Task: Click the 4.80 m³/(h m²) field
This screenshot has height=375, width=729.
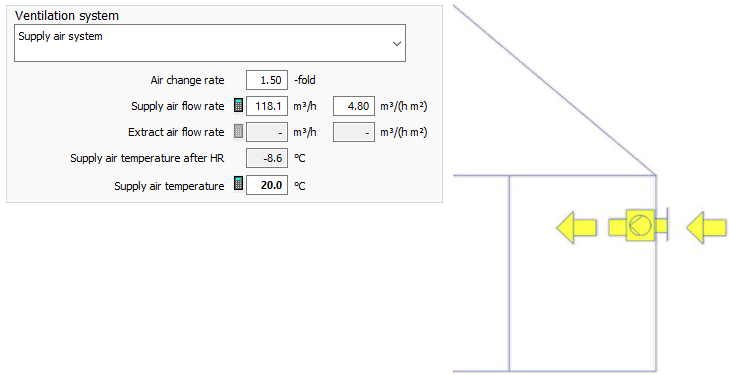Action: point(354,106)
